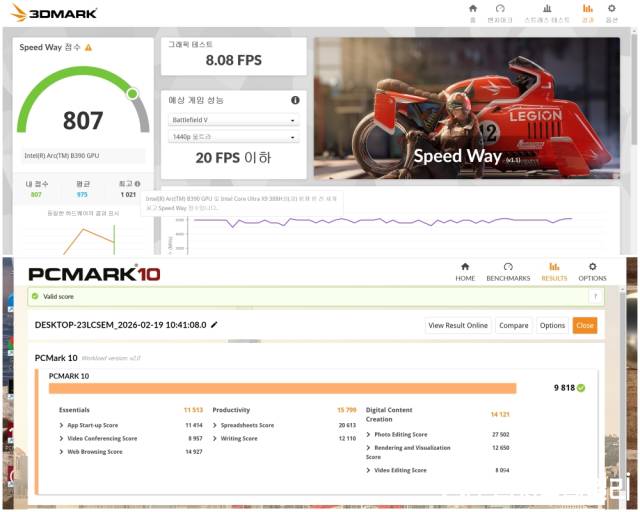The width and height of the screenshot is (640, 512).
Task: Click the pencil icon to rename result
Action: [x=214, y=325]
